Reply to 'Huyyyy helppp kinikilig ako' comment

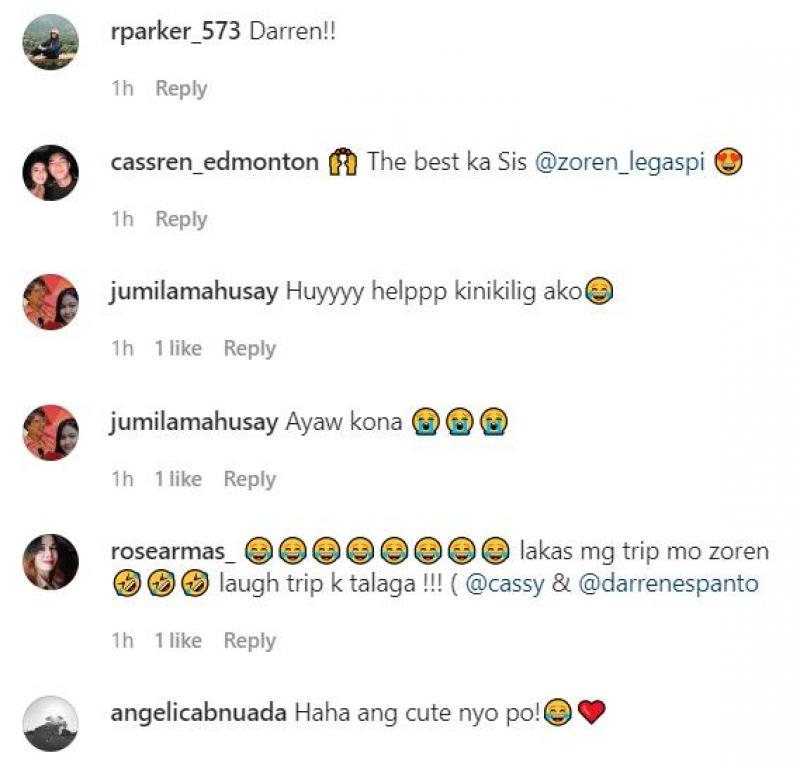(250, 349)
